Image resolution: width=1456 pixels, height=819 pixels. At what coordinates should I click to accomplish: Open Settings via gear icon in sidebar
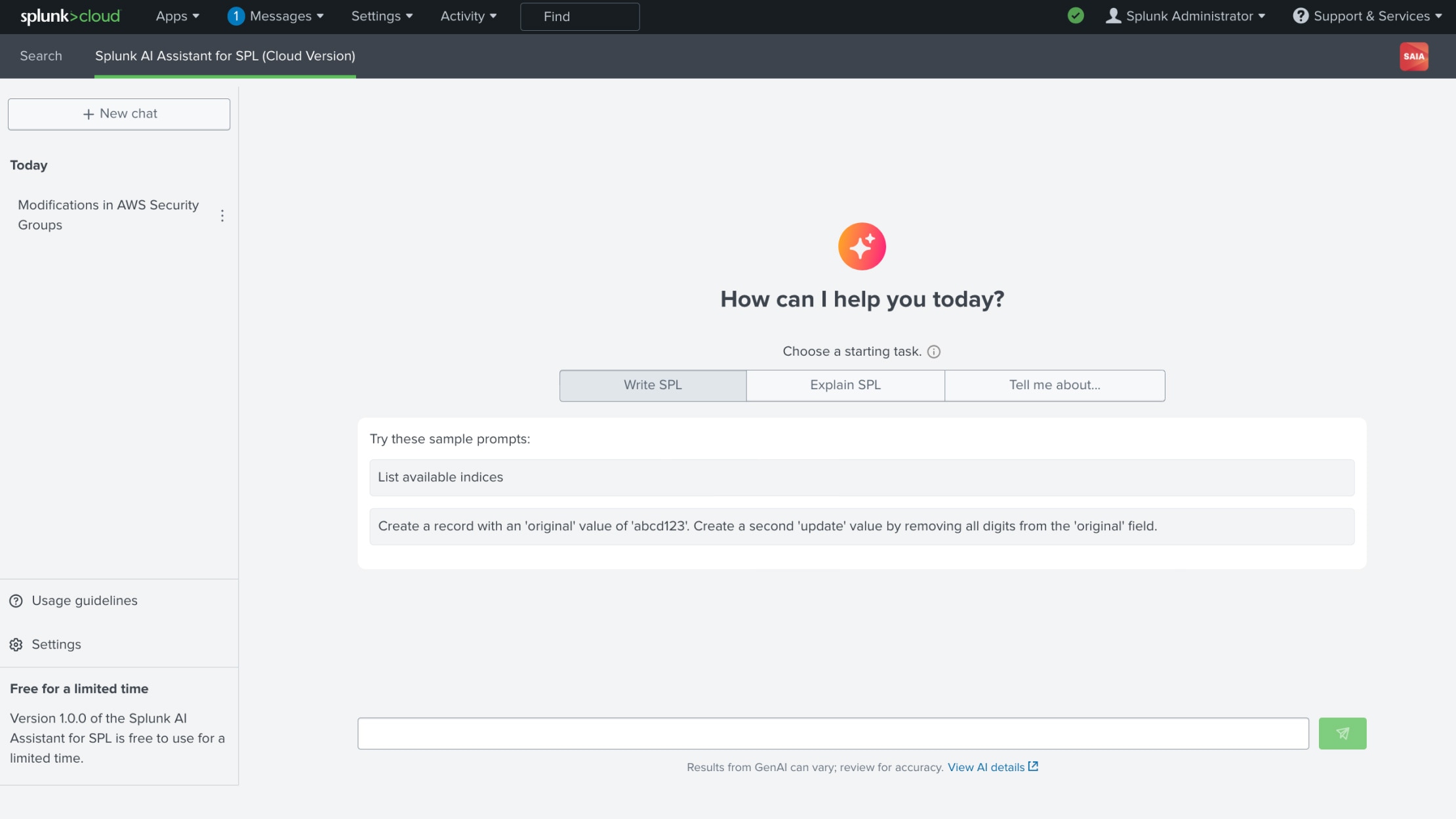16,644
